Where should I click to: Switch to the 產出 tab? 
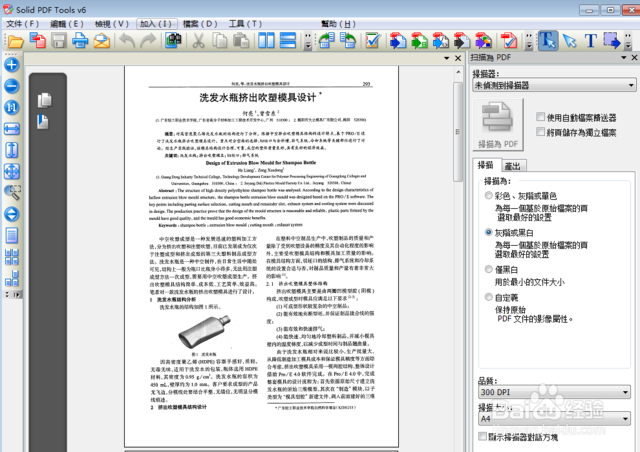click(512, 166)
